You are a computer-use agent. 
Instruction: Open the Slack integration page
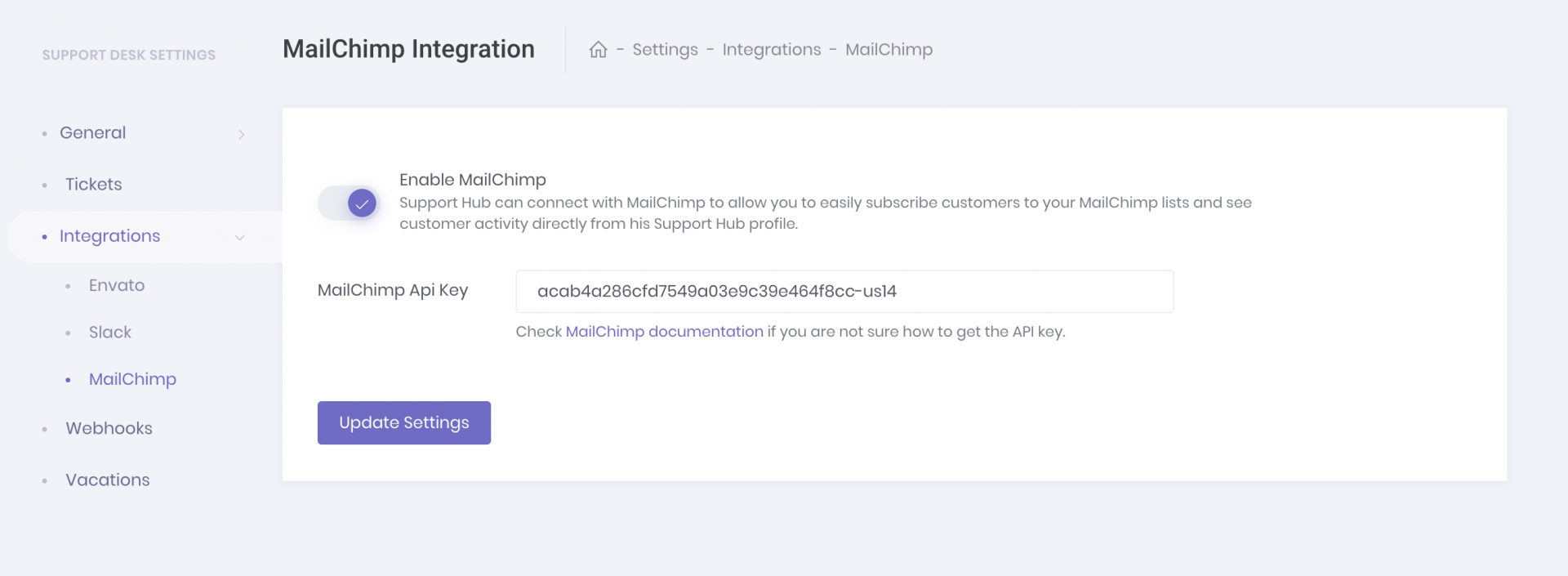click(x=110, y=333)
